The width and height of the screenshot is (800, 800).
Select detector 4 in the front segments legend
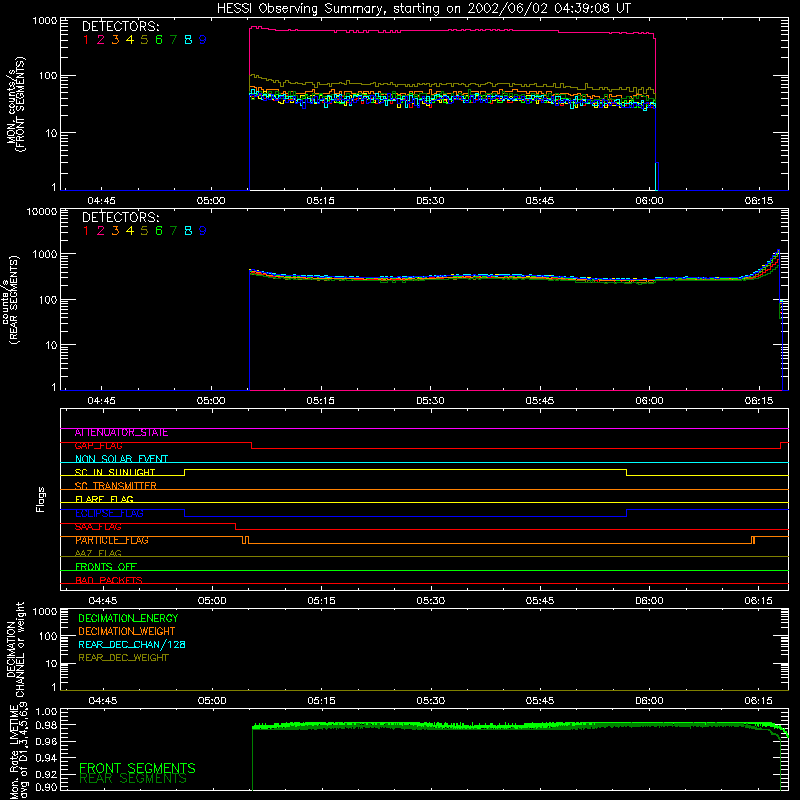coord(130,40)
